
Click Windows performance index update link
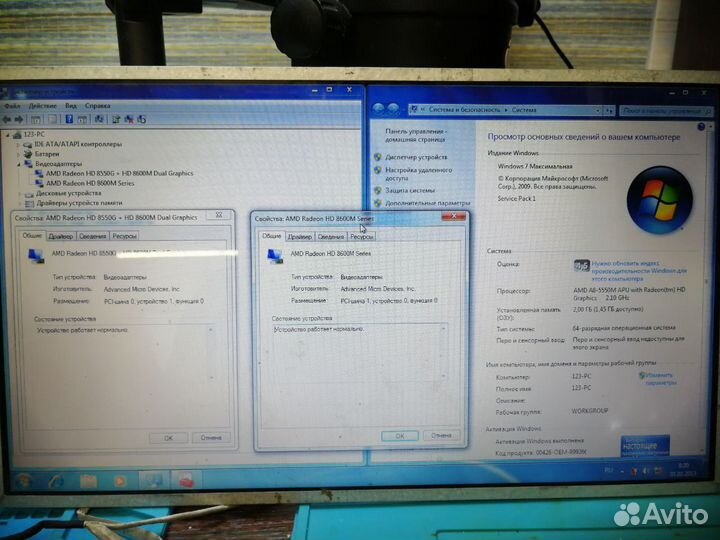(639, 271)
